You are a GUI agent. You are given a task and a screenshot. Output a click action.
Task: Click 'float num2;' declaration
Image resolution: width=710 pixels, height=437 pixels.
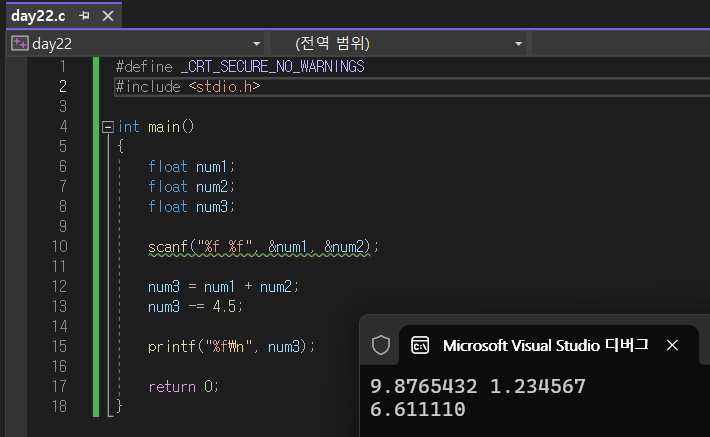pos(192,187)
